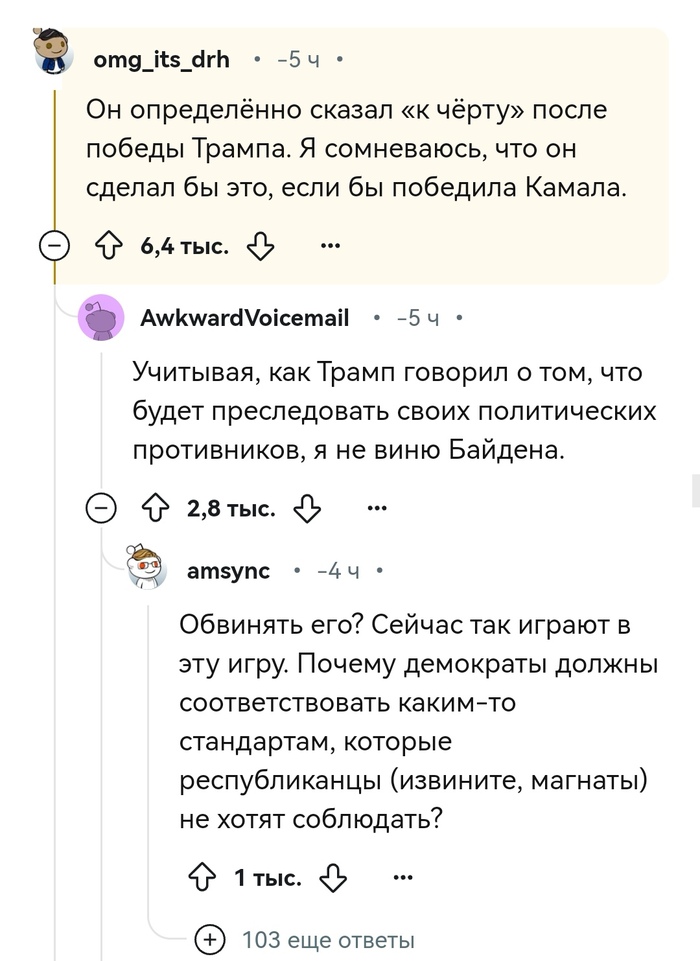Open more options for omg_its_drh comment

[x=329, y=245]
